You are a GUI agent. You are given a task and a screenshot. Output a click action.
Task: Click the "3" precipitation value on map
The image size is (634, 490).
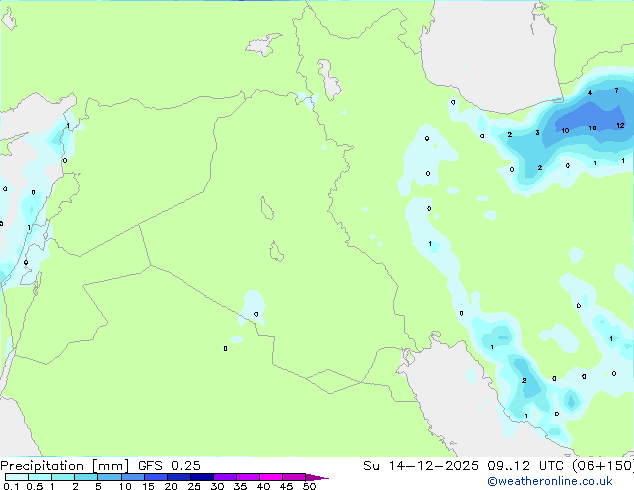click(x=537, y=133)
